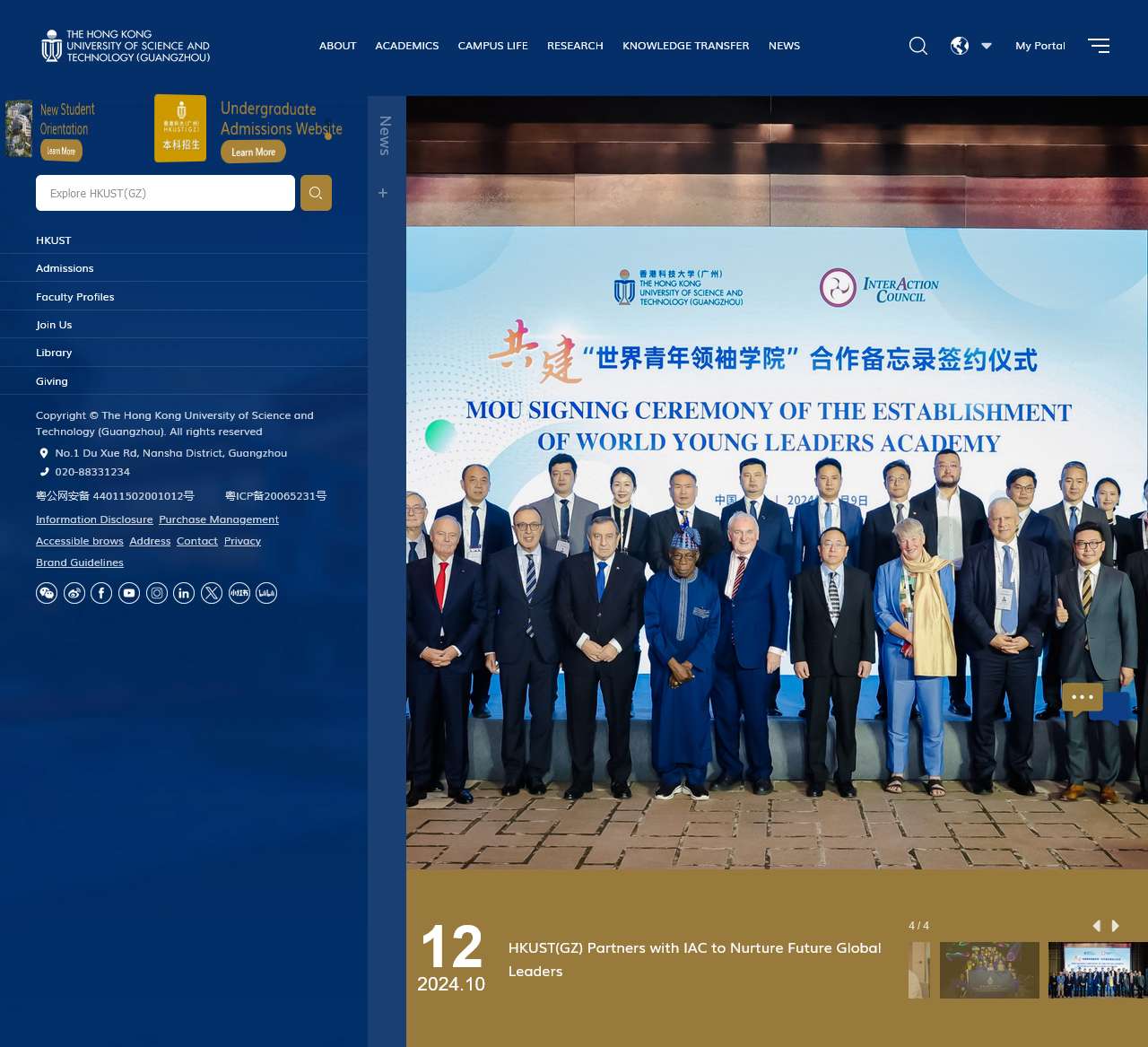Open the Privacy footer link
The height and width of the screenshot is (1047, 1148).
242,541
